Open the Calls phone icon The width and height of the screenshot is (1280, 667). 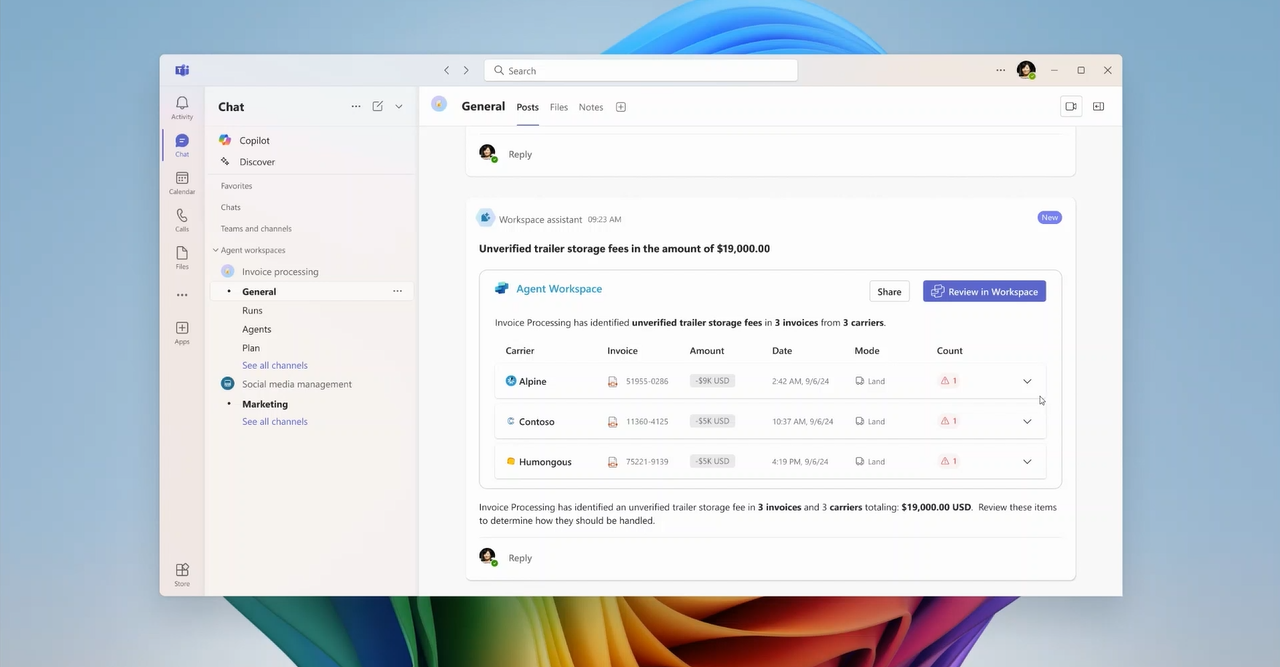[x=182, y=215]
